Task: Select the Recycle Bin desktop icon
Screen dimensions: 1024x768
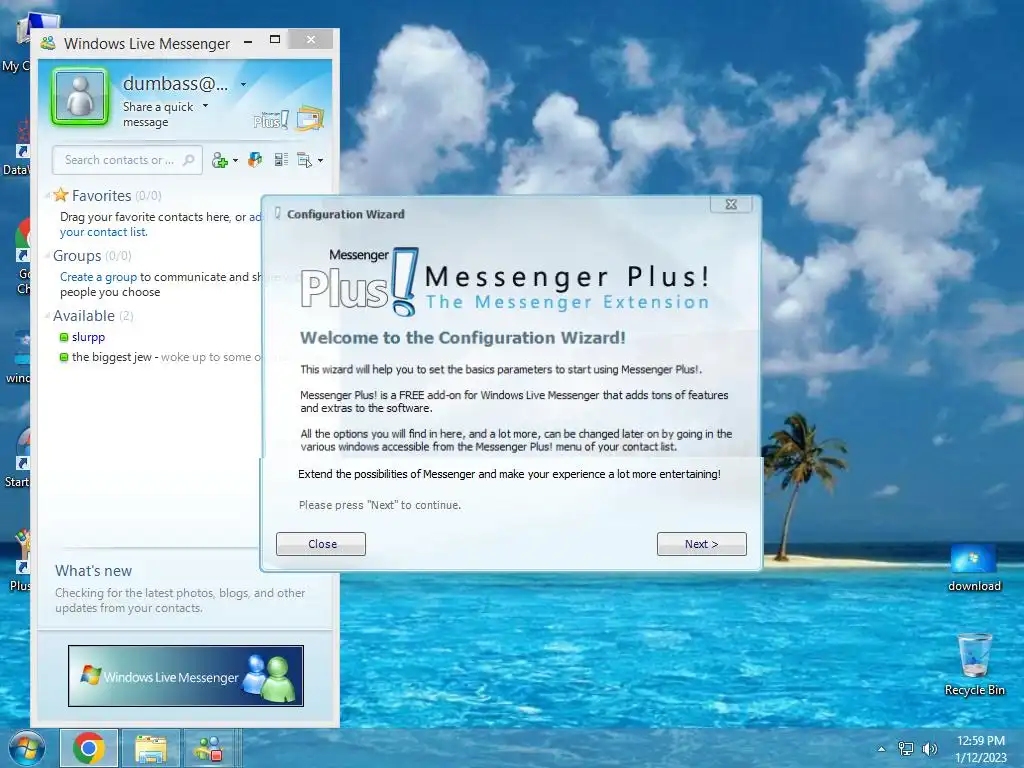Action: 974,665
